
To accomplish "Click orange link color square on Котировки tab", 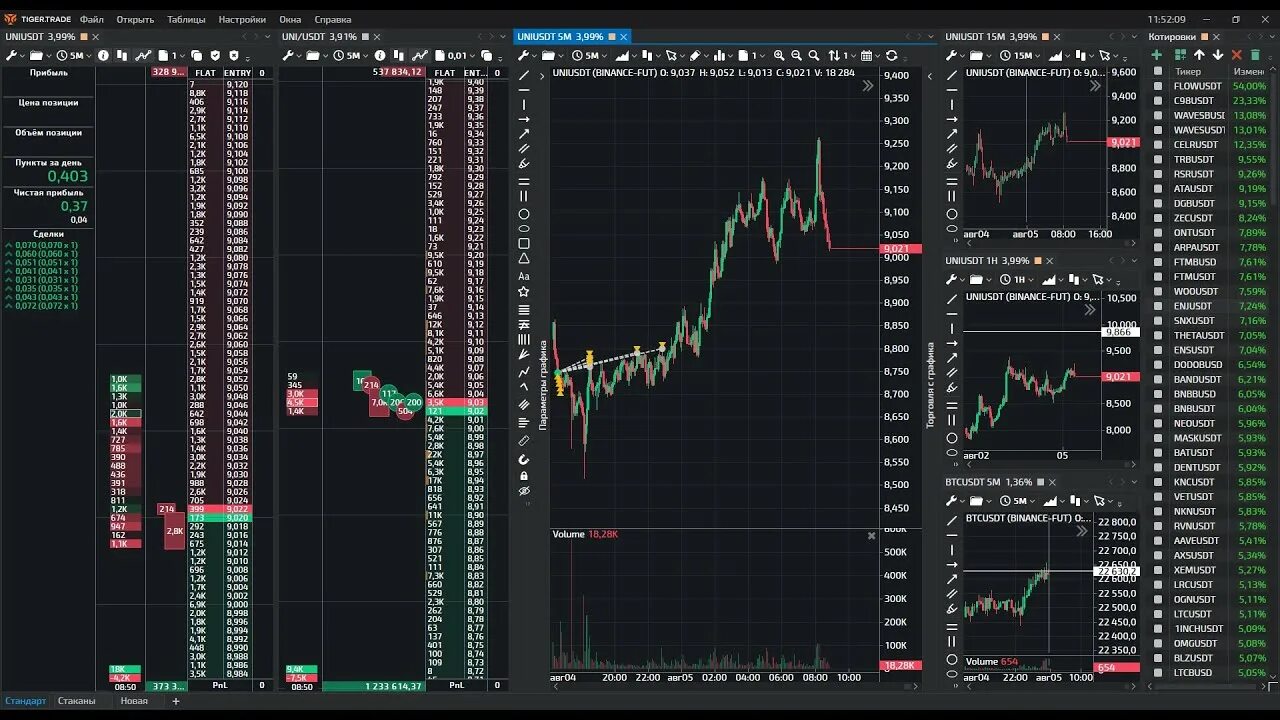I will point(1206,37).
